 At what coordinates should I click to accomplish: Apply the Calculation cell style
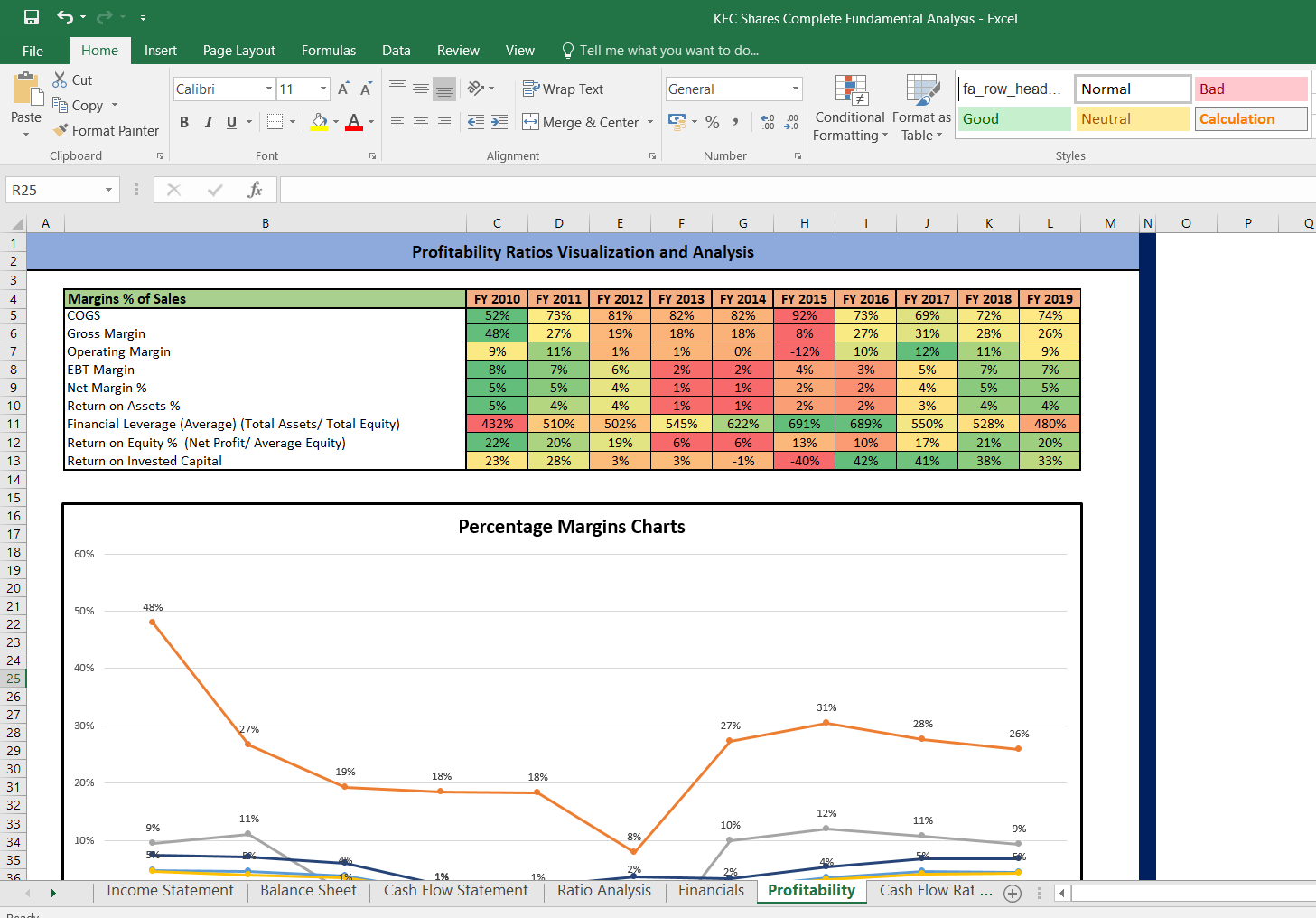pos(1251,119)
